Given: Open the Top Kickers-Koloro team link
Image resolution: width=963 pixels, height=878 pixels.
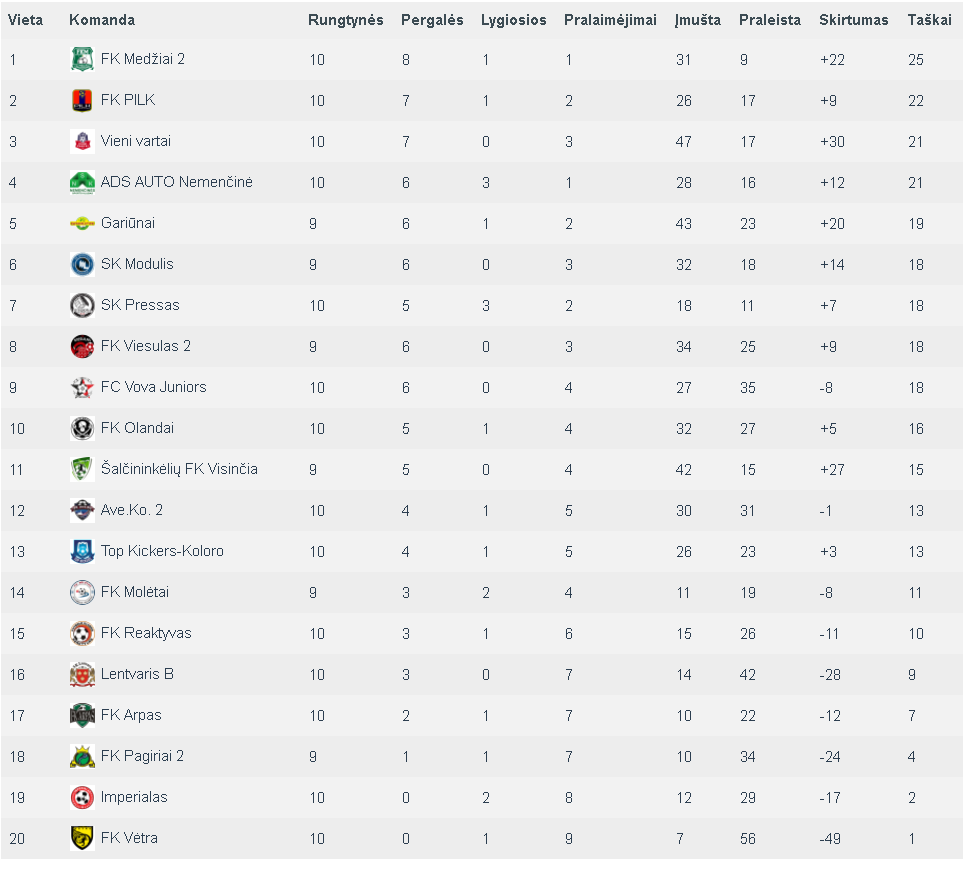Looking at the screenshot, I should [162, 551].
